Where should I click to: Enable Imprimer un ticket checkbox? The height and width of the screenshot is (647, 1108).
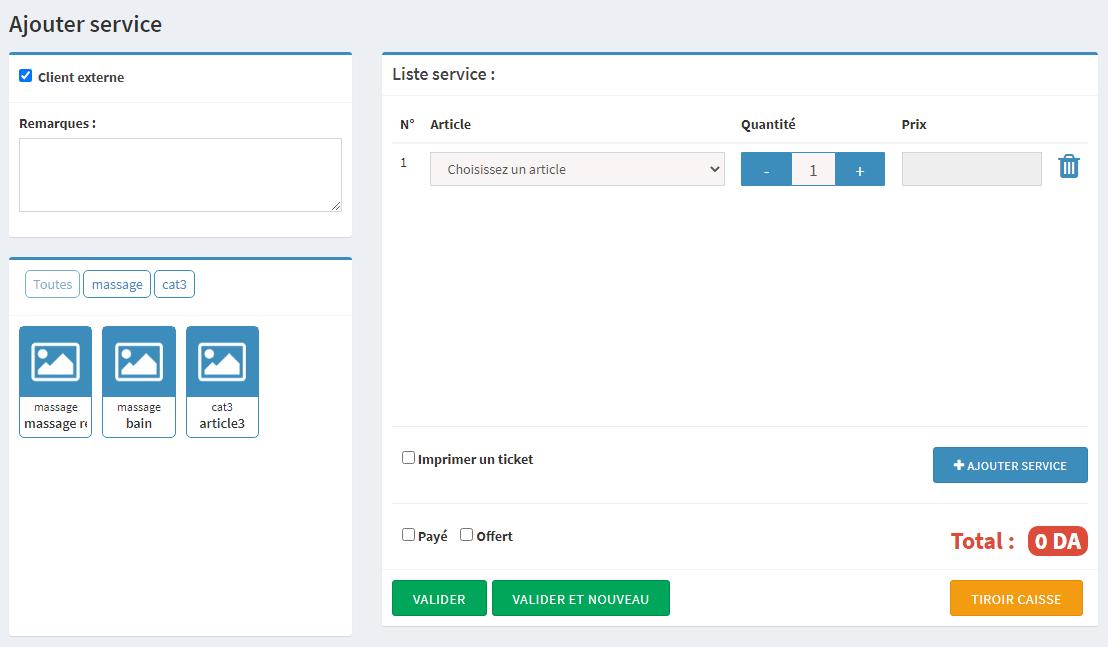pos(408,458)
